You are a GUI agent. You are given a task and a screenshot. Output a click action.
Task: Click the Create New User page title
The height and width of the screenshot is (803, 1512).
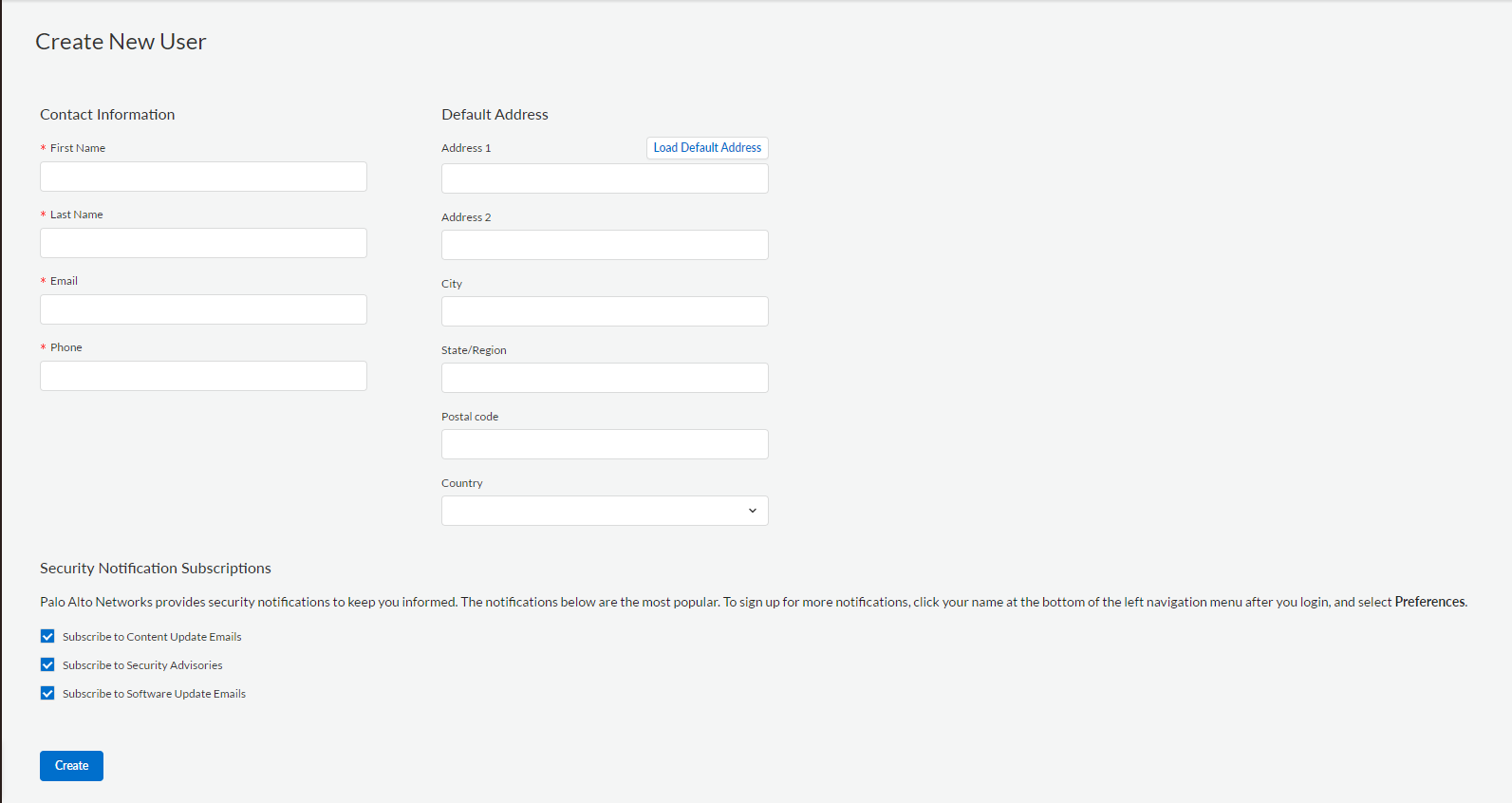[x=121, y=42]
